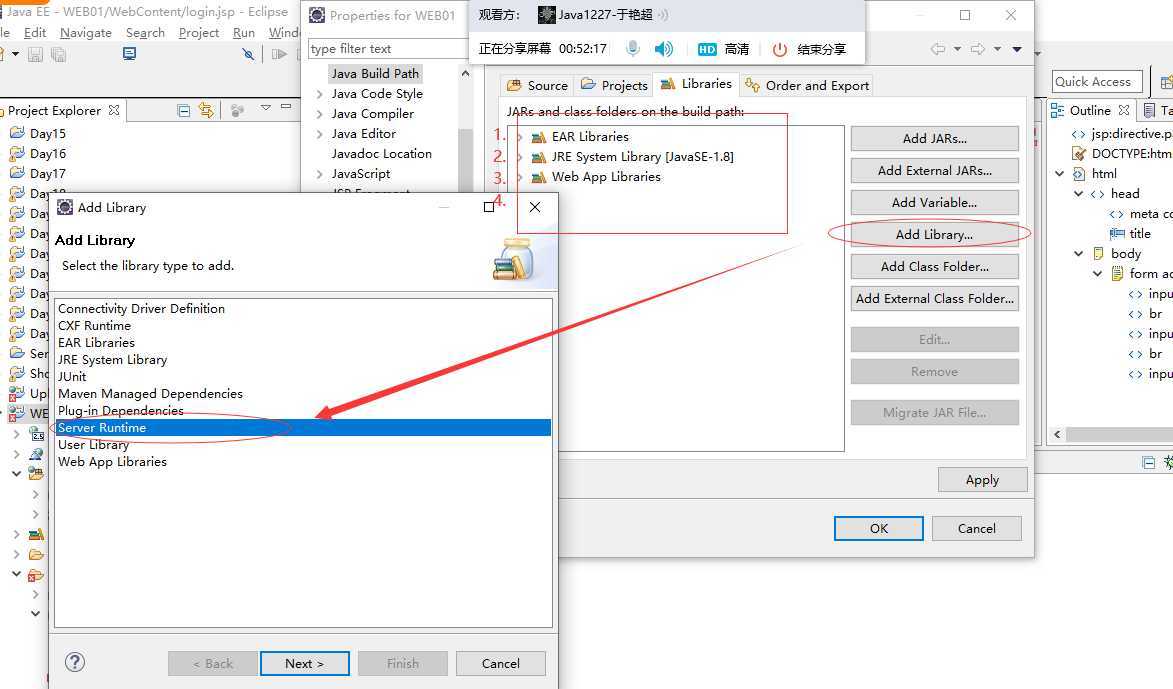Image resolution: width=1173 pixels, height=689 pixels.
Task: Select Java Build Path property page
Action: click(x=375, y=73)
